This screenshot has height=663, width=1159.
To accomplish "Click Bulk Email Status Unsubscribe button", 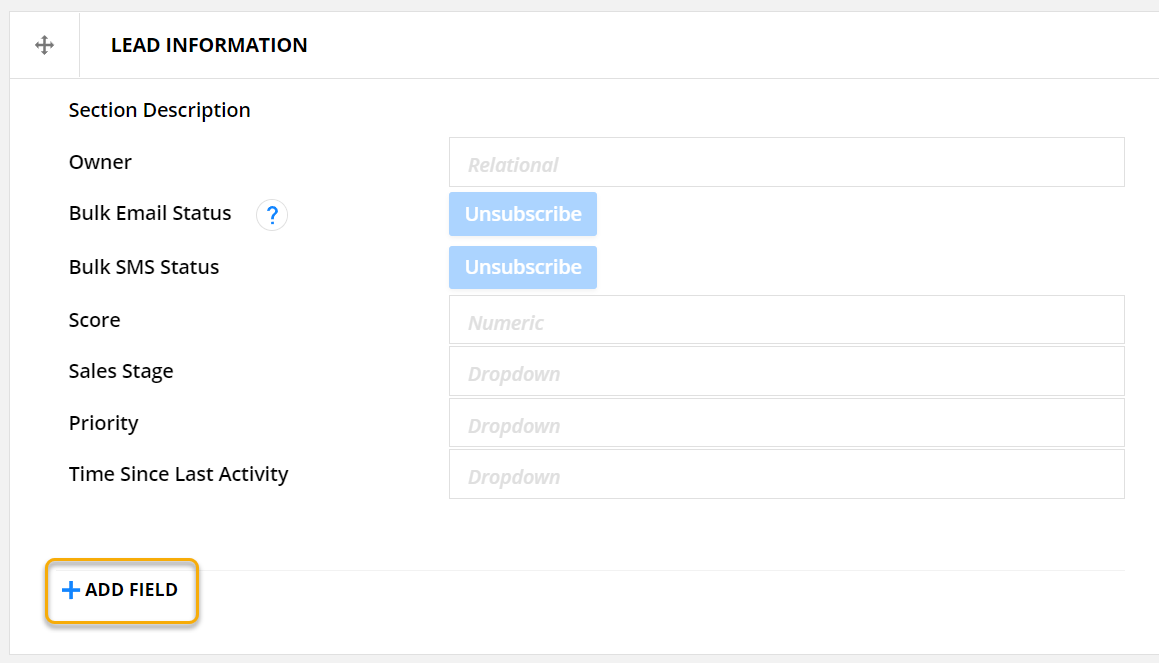I will tap(522, 214).
